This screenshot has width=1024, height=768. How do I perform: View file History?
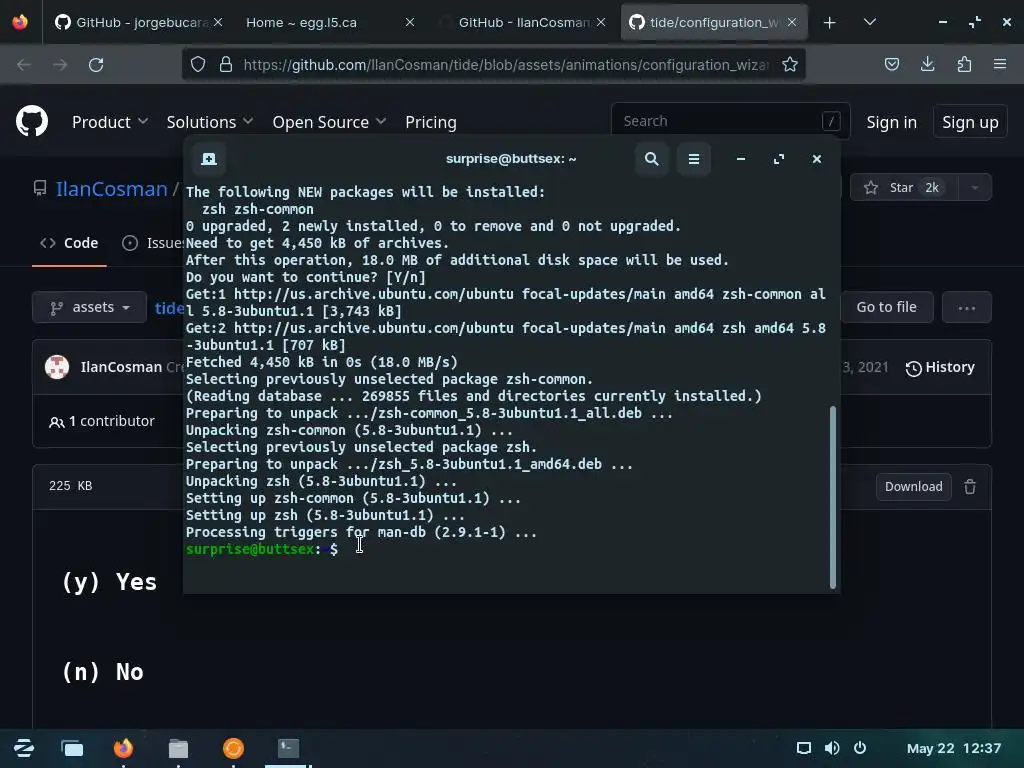[940, 367]
